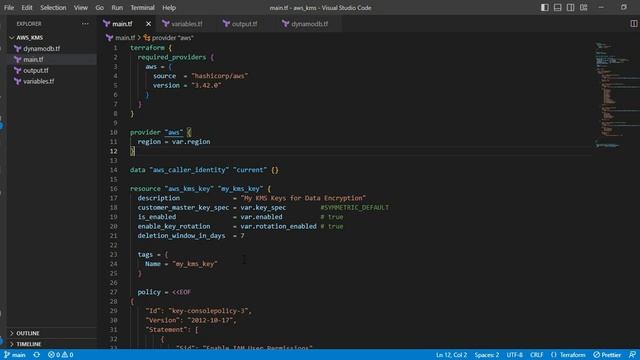Toggle secondary side bar layout icon
The image size is (640, 360).
coord(570,7)
